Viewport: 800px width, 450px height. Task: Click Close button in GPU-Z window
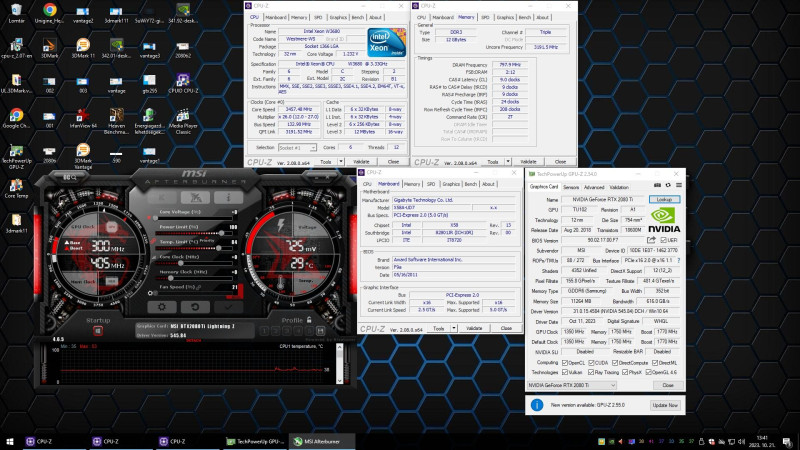pyautogui.click(x=668, y=385)
